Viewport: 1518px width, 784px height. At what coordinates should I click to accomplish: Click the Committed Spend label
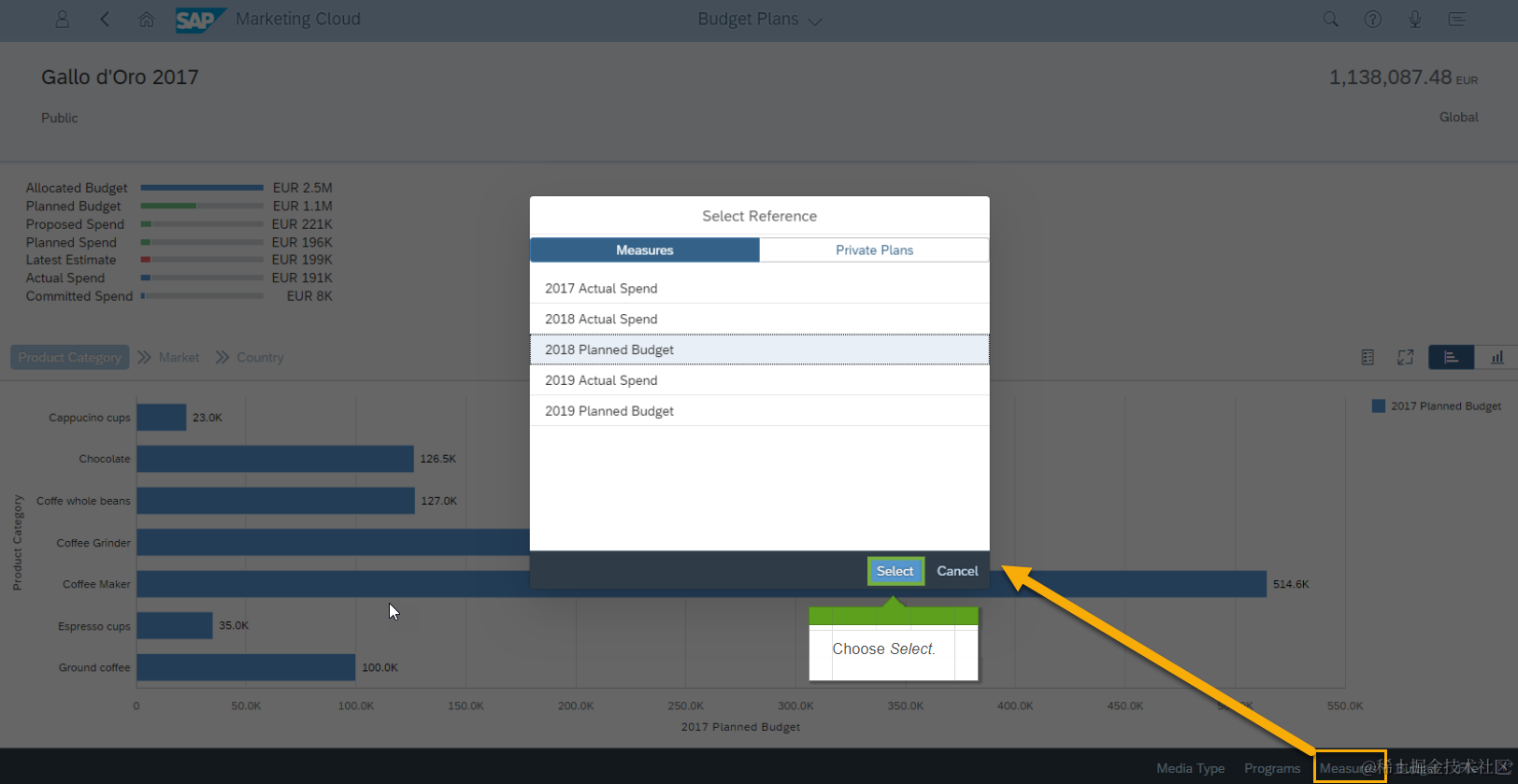click(x=79, y=296)
